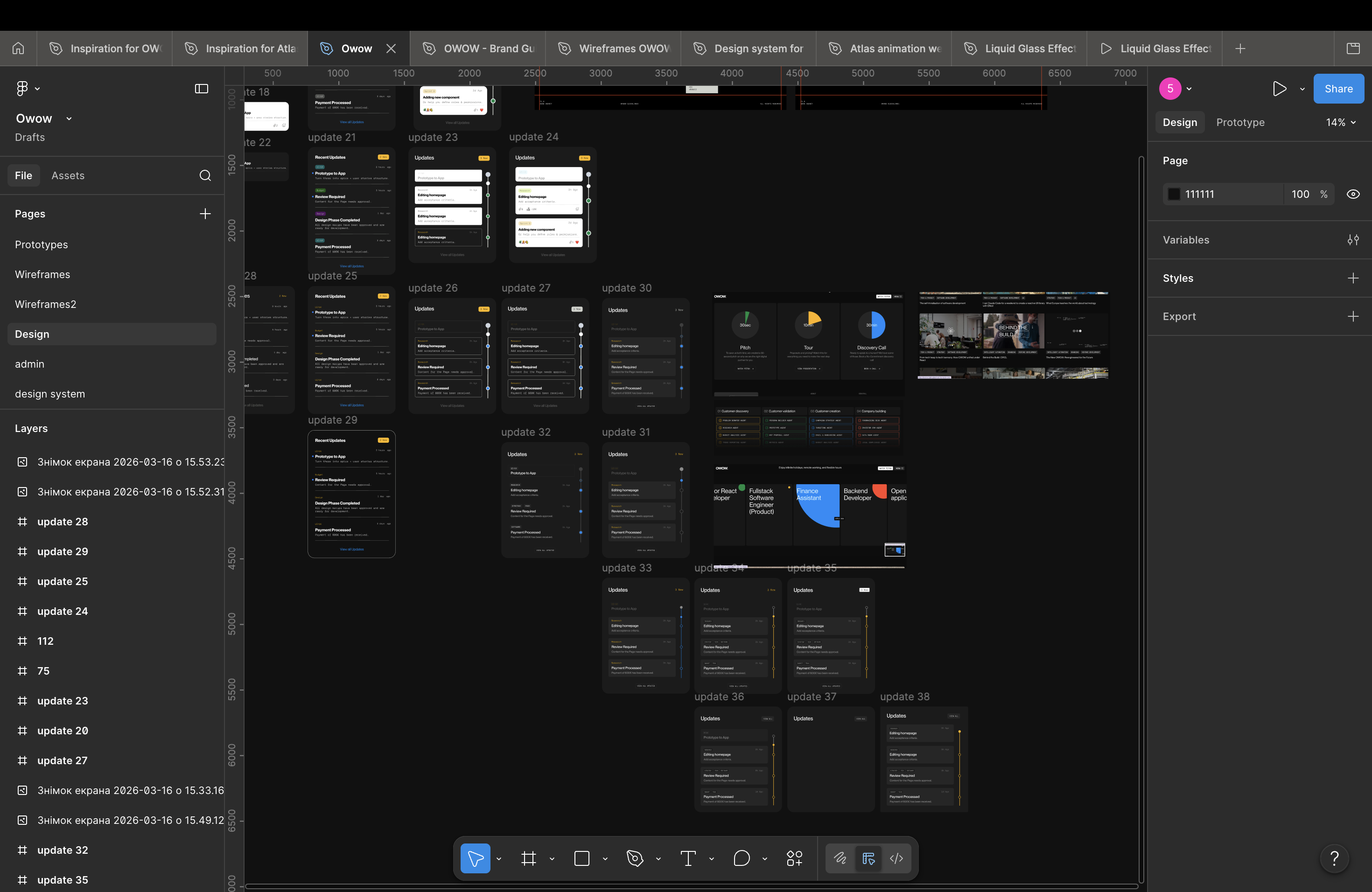Expand Frame tool options chevron
Viewport: 1372px width, 892px height.
point(552,858)
